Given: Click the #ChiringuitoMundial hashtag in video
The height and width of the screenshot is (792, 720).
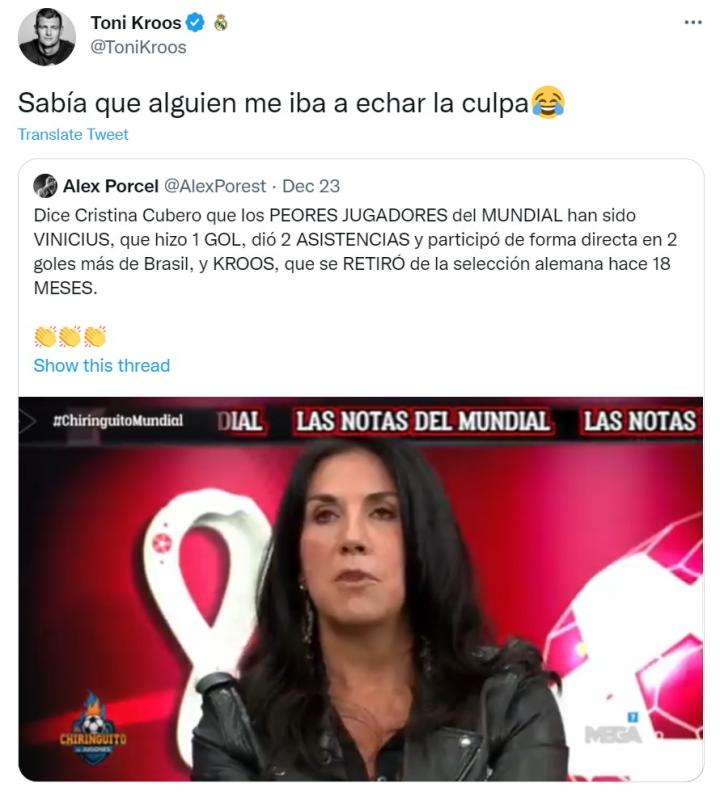Looking at the screenshot, I should coord(118,421).
